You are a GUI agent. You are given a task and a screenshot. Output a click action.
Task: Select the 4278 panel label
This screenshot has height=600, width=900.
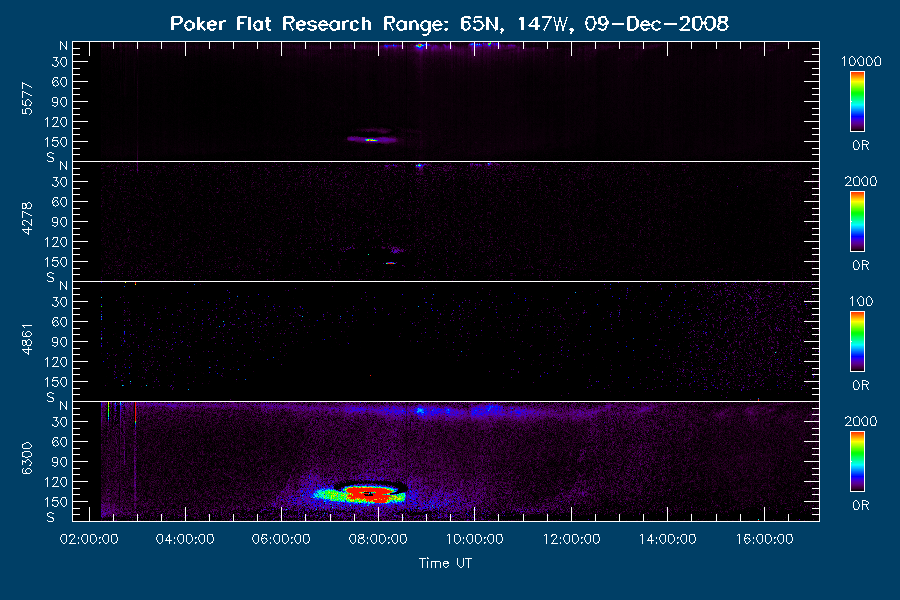(x=27, y=218)
